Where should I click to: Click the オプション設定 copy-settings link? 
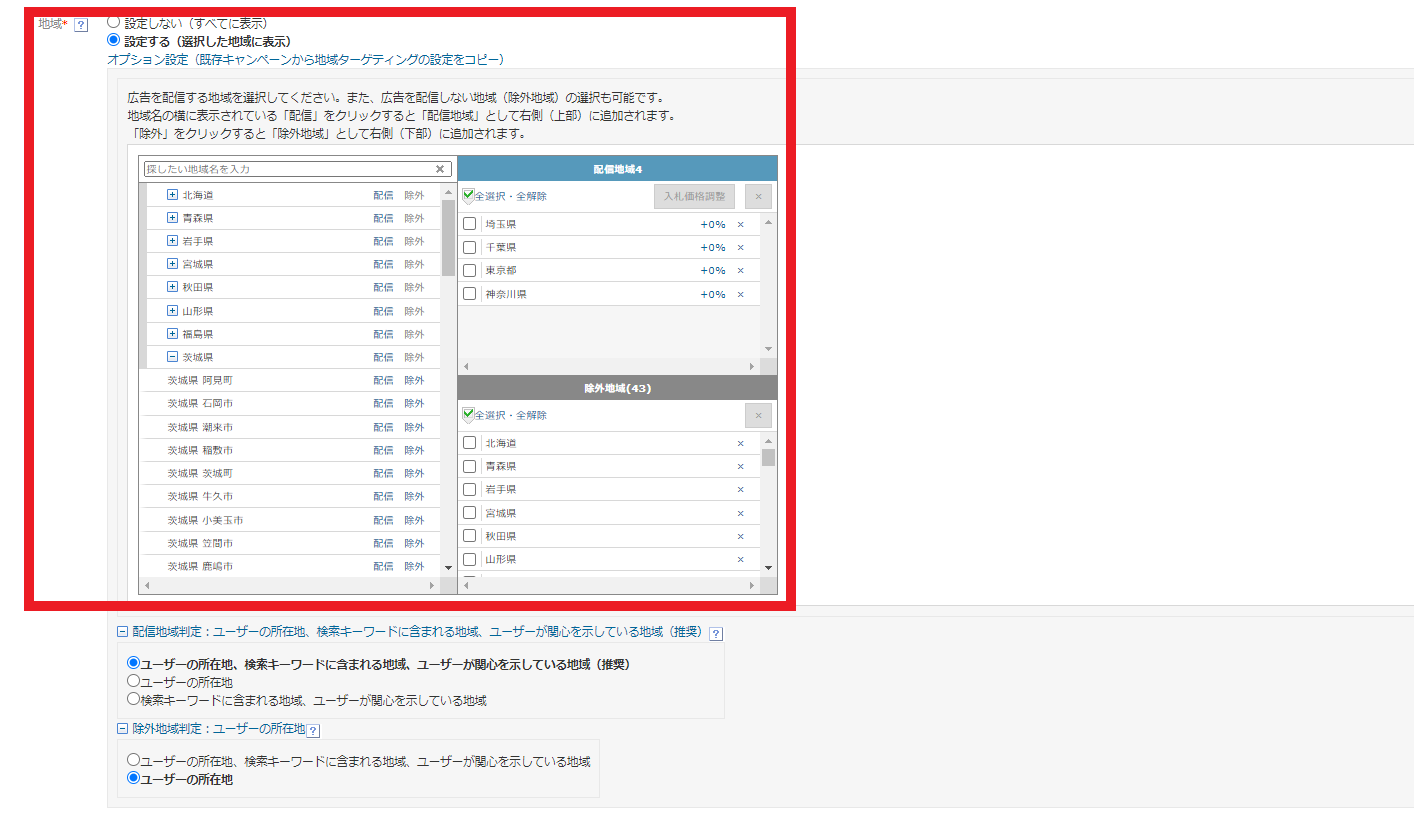click(x=305, y=60)
